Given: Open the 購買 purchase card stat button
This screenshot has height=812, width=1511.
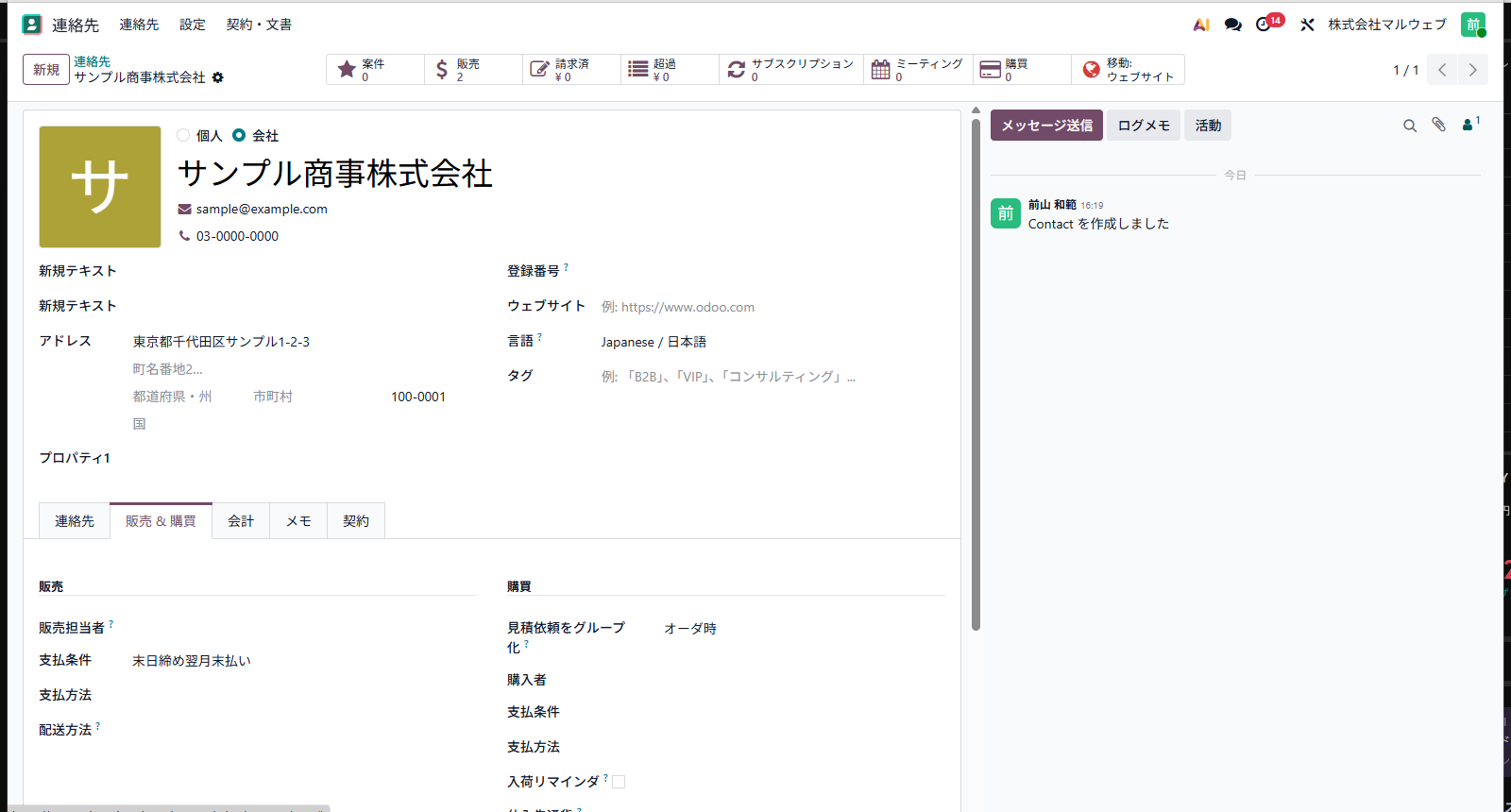Looking at the screenshot, I should (x=1022, y=70).
